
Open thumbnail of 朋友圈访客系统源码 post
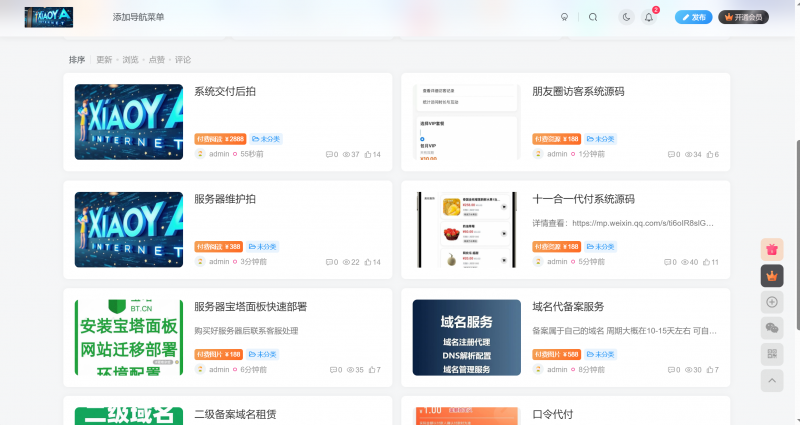click(466, 122)
